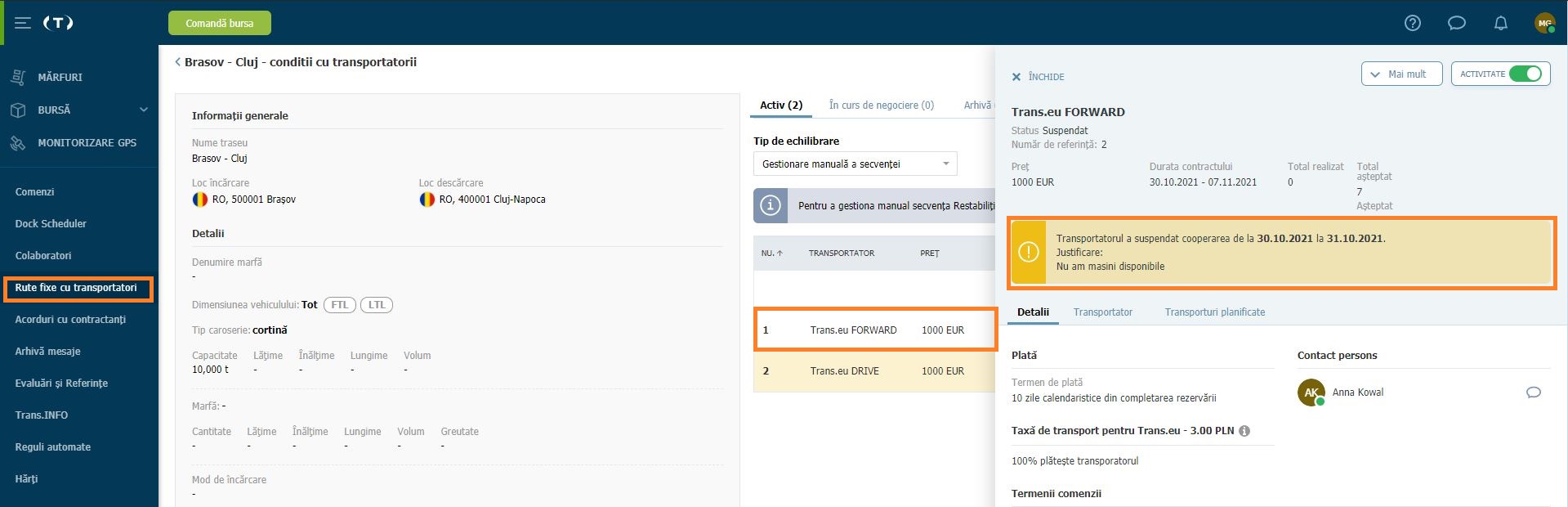The width and height of the screenshot is (1568, 507).
Task: Open Dock Scheduler in sidebar
Action: [x=51, y=224]
